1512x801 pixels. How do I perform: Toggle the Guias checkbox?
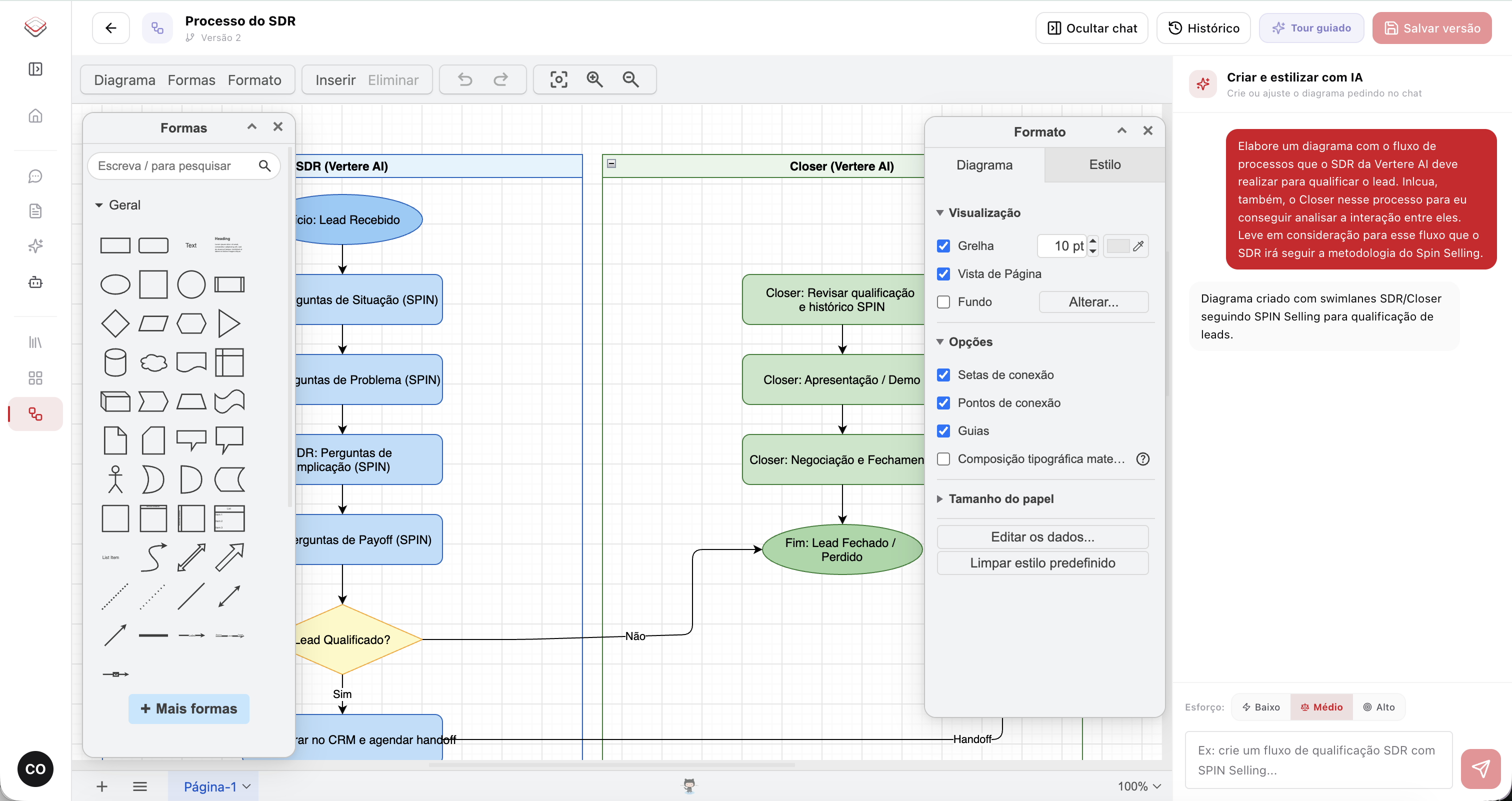pyautogui.click(x=943, y=430)
